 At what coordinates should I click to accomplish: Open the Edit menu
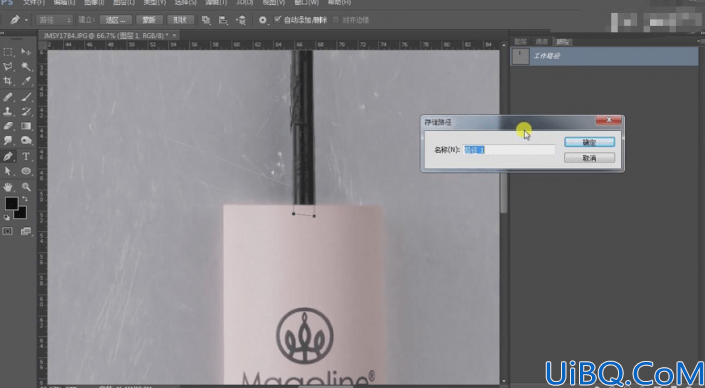[65, 3]
